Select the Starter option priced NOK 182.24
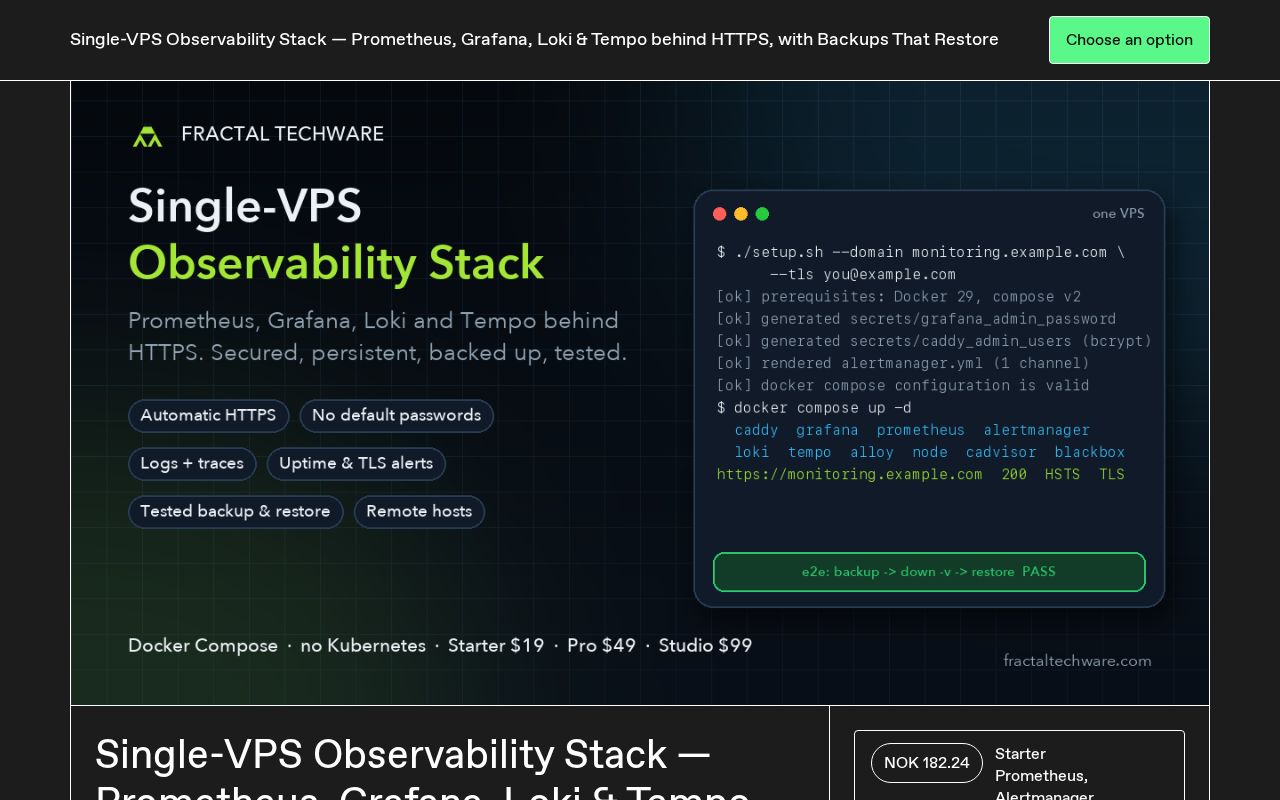 pos(1019,765)
